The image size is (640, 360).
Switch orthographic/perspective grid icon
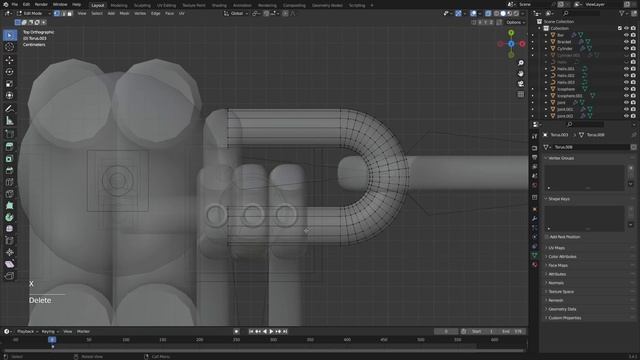click(521, 94)
